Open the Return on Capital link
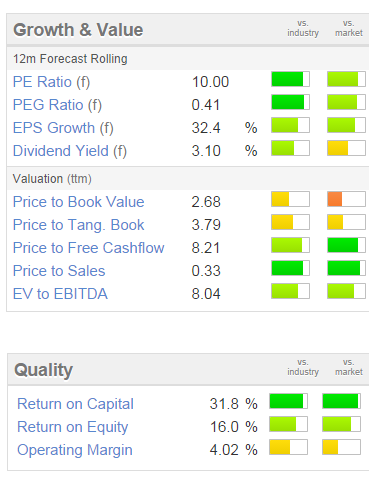The width and height of the screenshot is (369, 483). pos(75,404)
